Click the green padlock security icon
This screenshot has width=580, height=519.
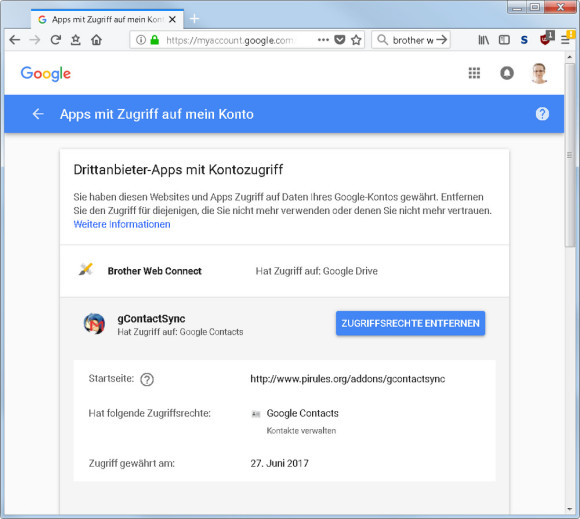coord(155,40)
